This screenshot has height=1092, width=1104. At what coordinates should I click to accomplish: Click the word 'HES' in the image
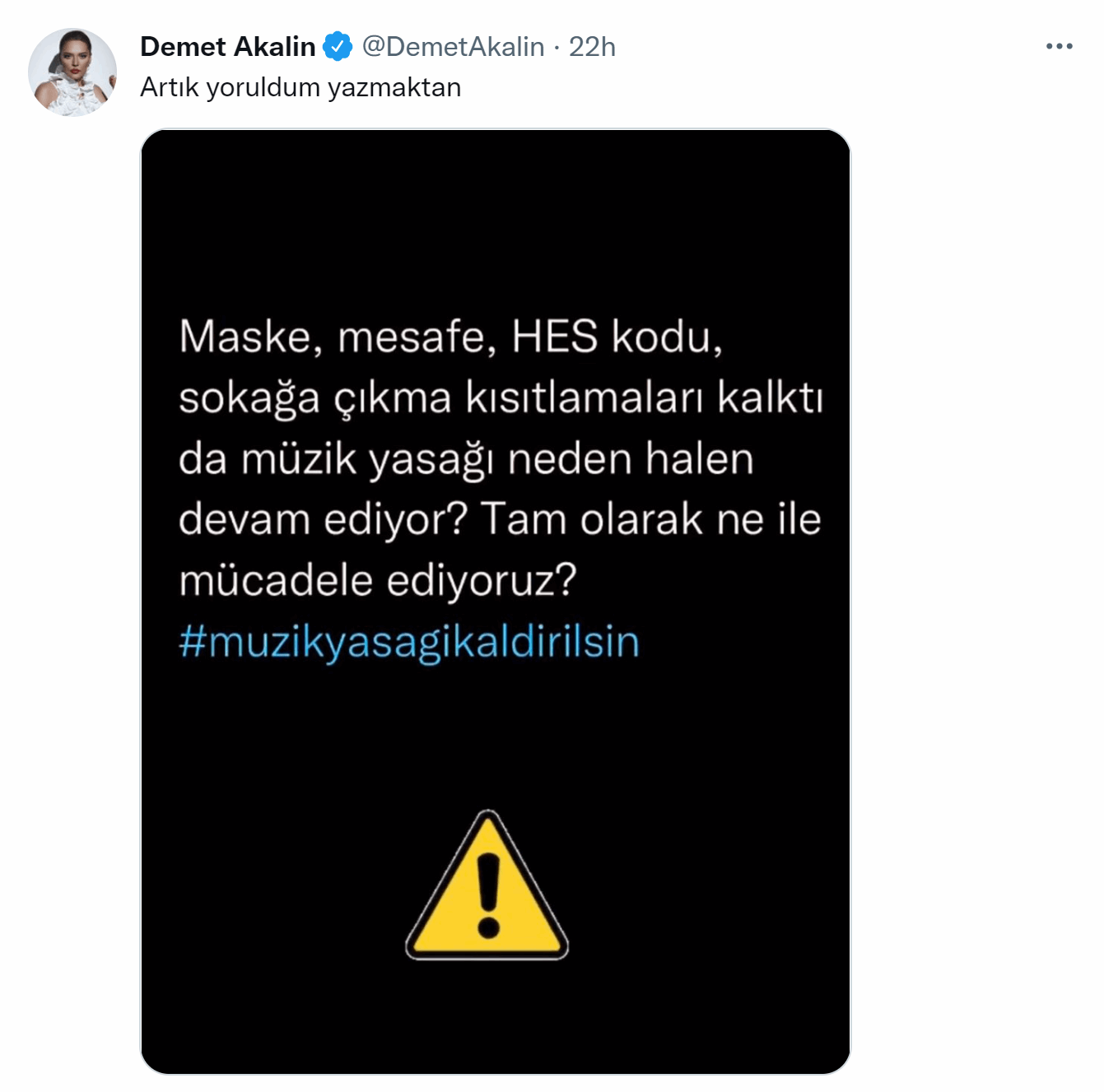coord(555,337)
